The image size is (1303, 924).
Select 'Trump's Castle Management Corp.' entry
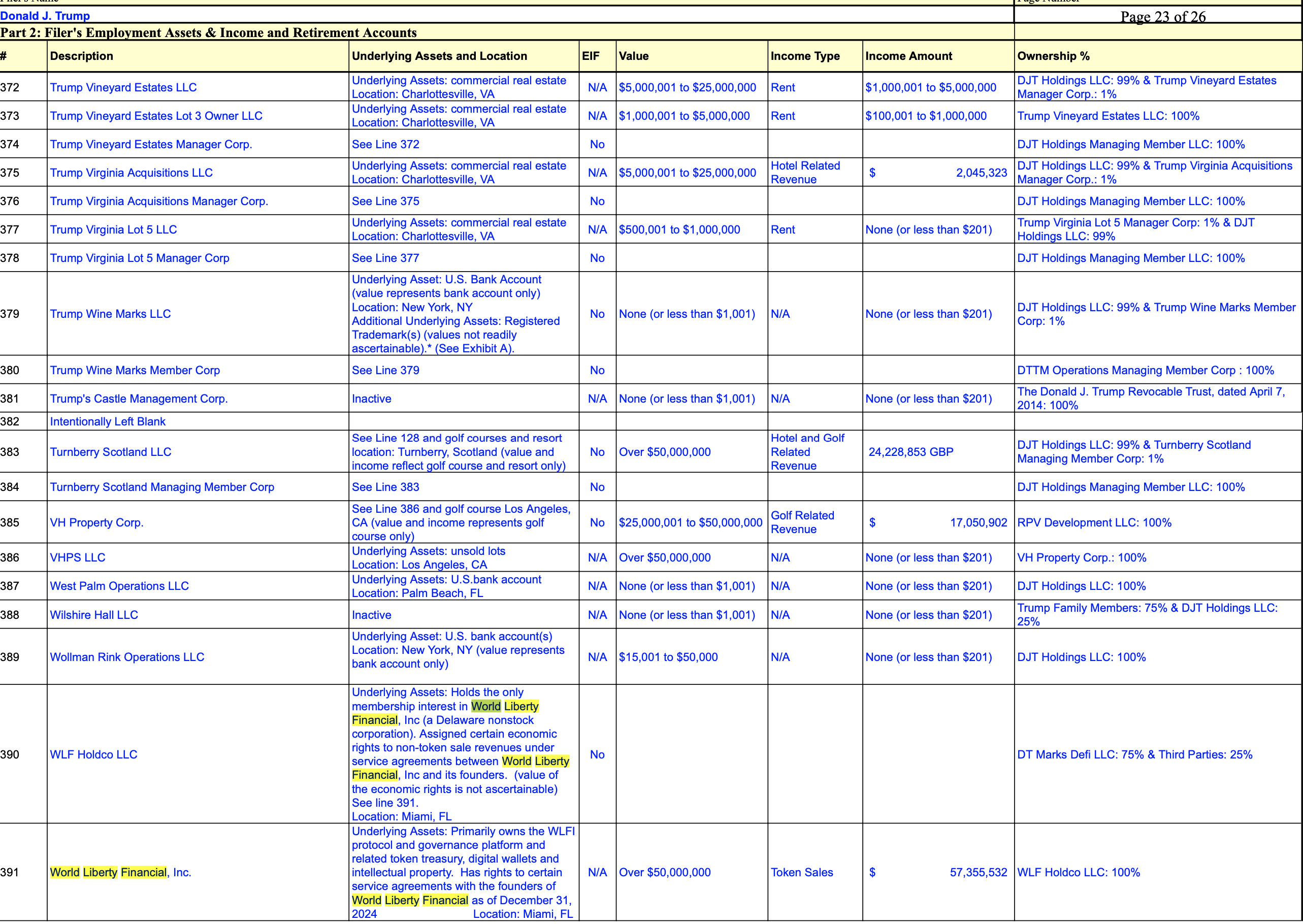point(139,399)
